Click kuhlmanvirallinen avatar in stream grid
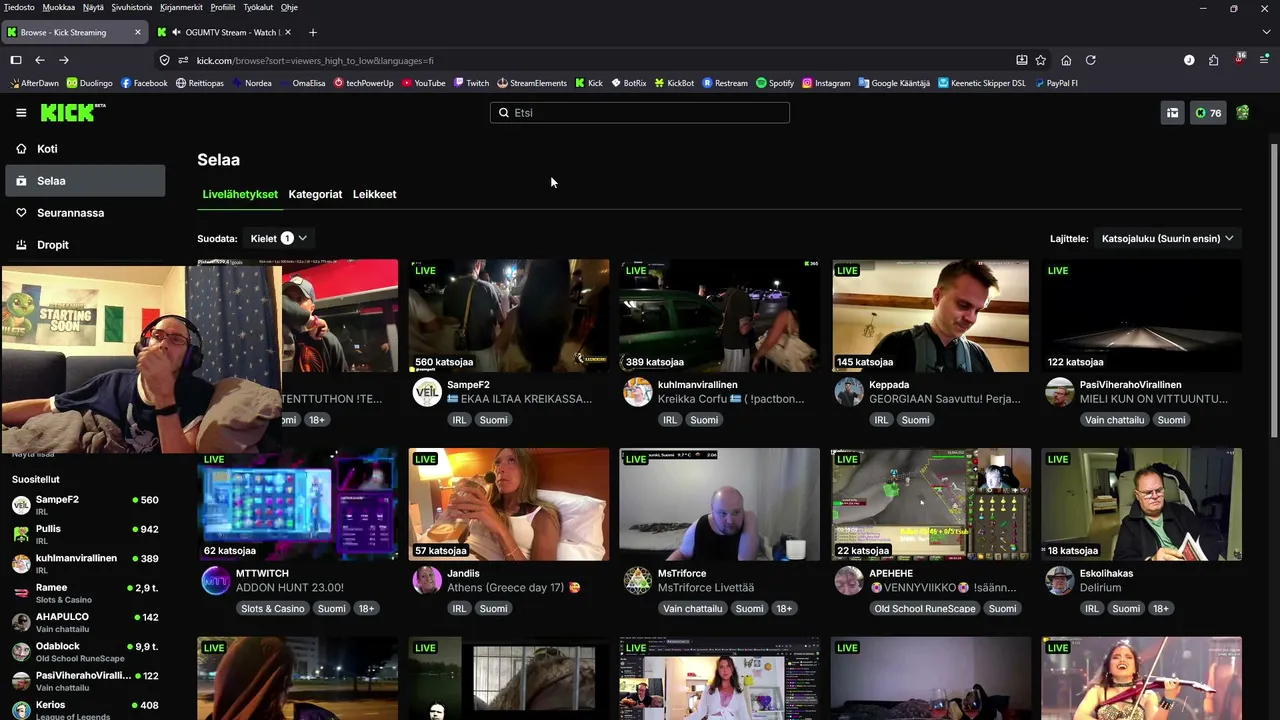 click(638, 392)
